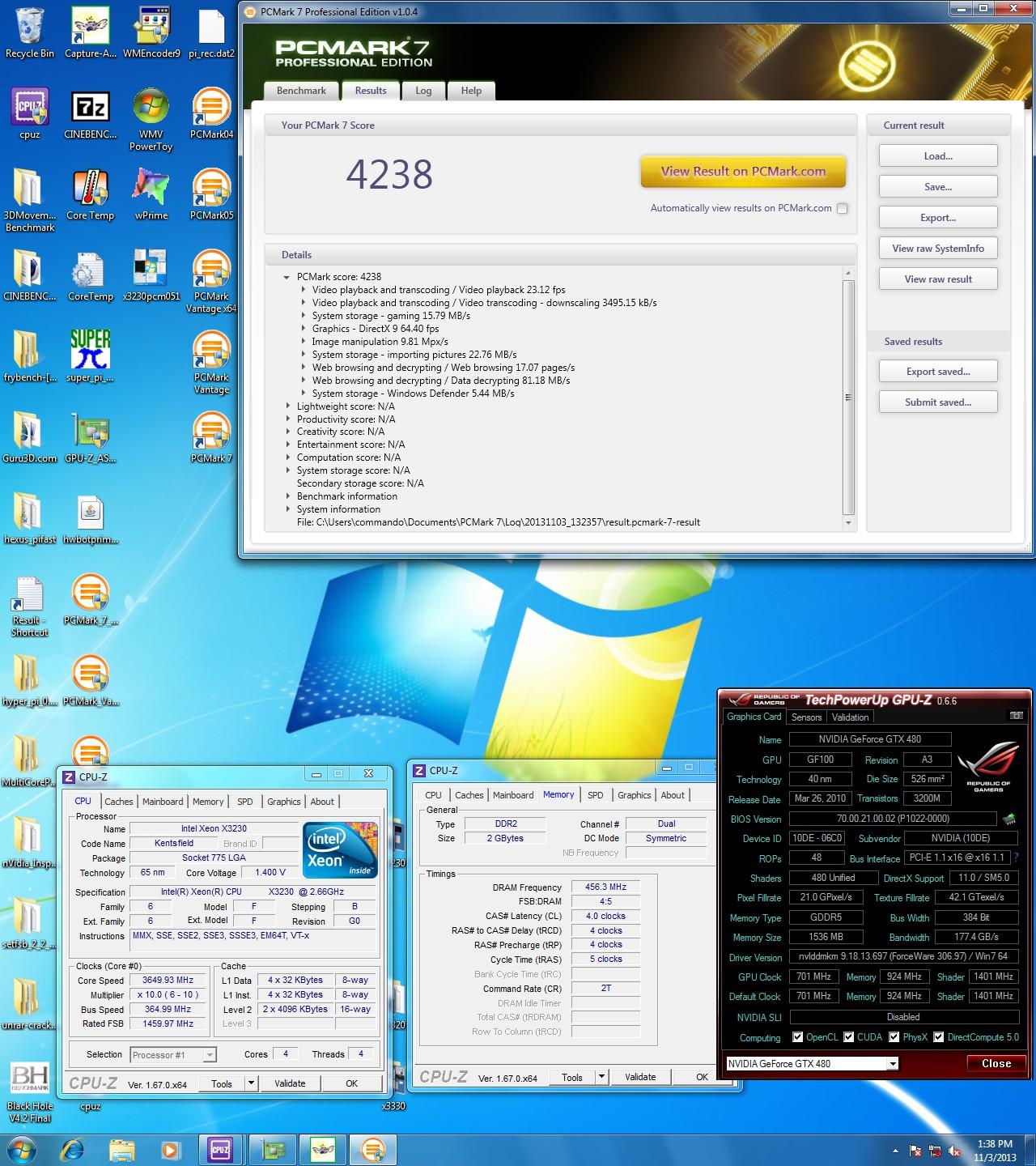Switch to the Benchmark tab in PCMark
Image resolution: width=1036 pixels, height=1166 pixels.
(301, 91)
